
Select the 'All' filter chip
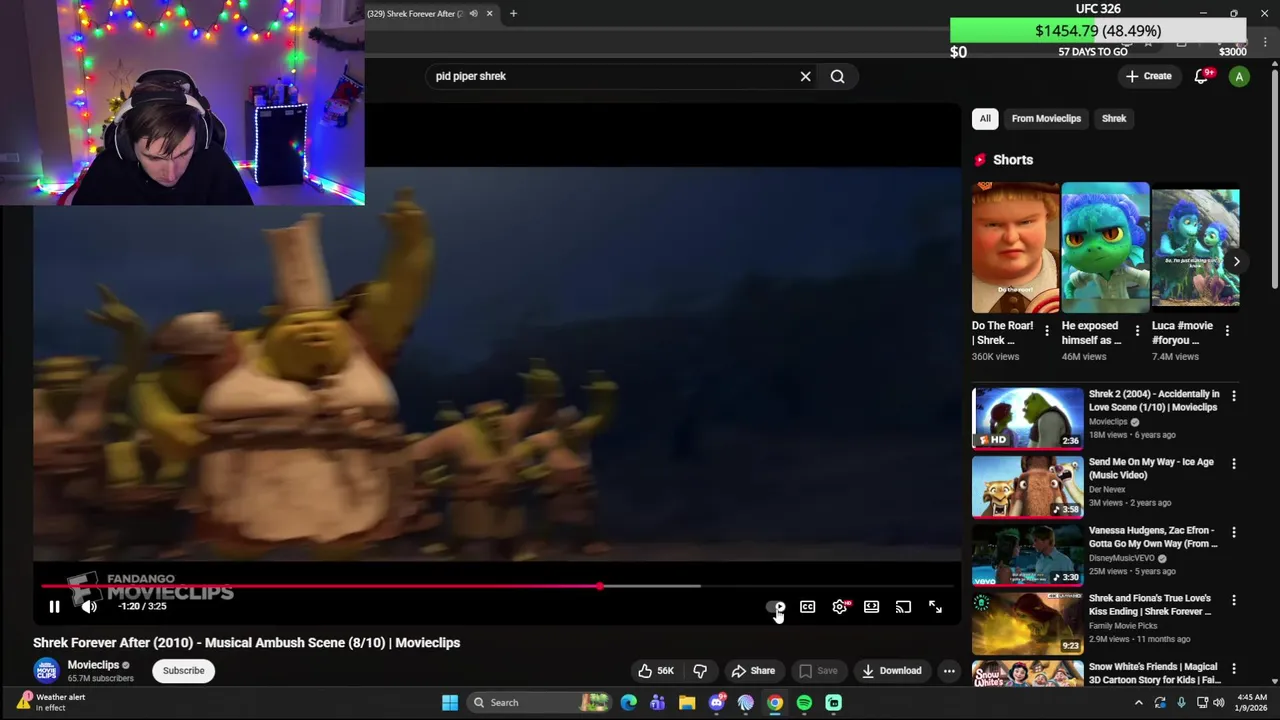tap(985, 118)
